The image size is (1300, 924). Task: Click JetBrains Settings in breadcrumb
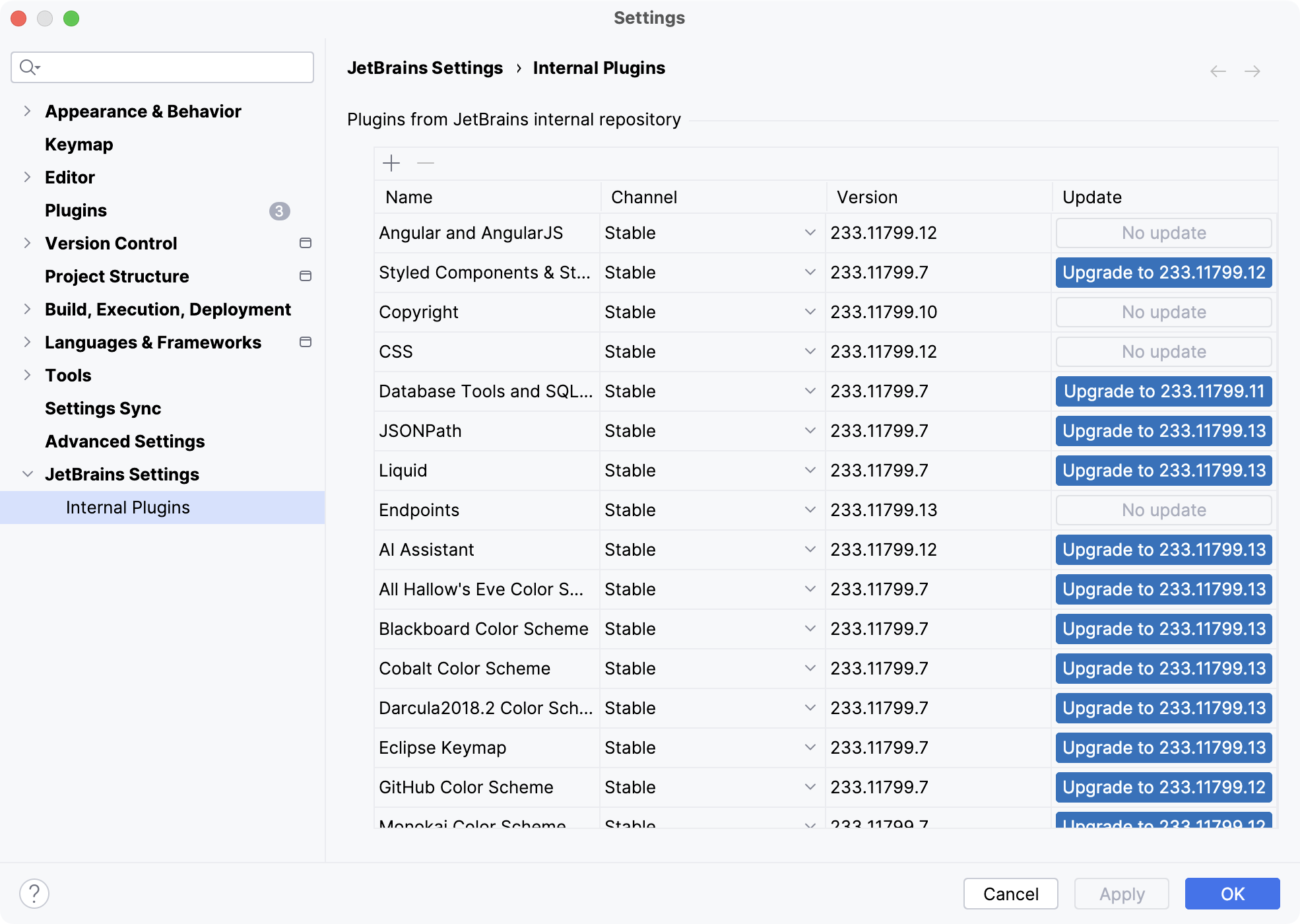[x=425, y=68]
